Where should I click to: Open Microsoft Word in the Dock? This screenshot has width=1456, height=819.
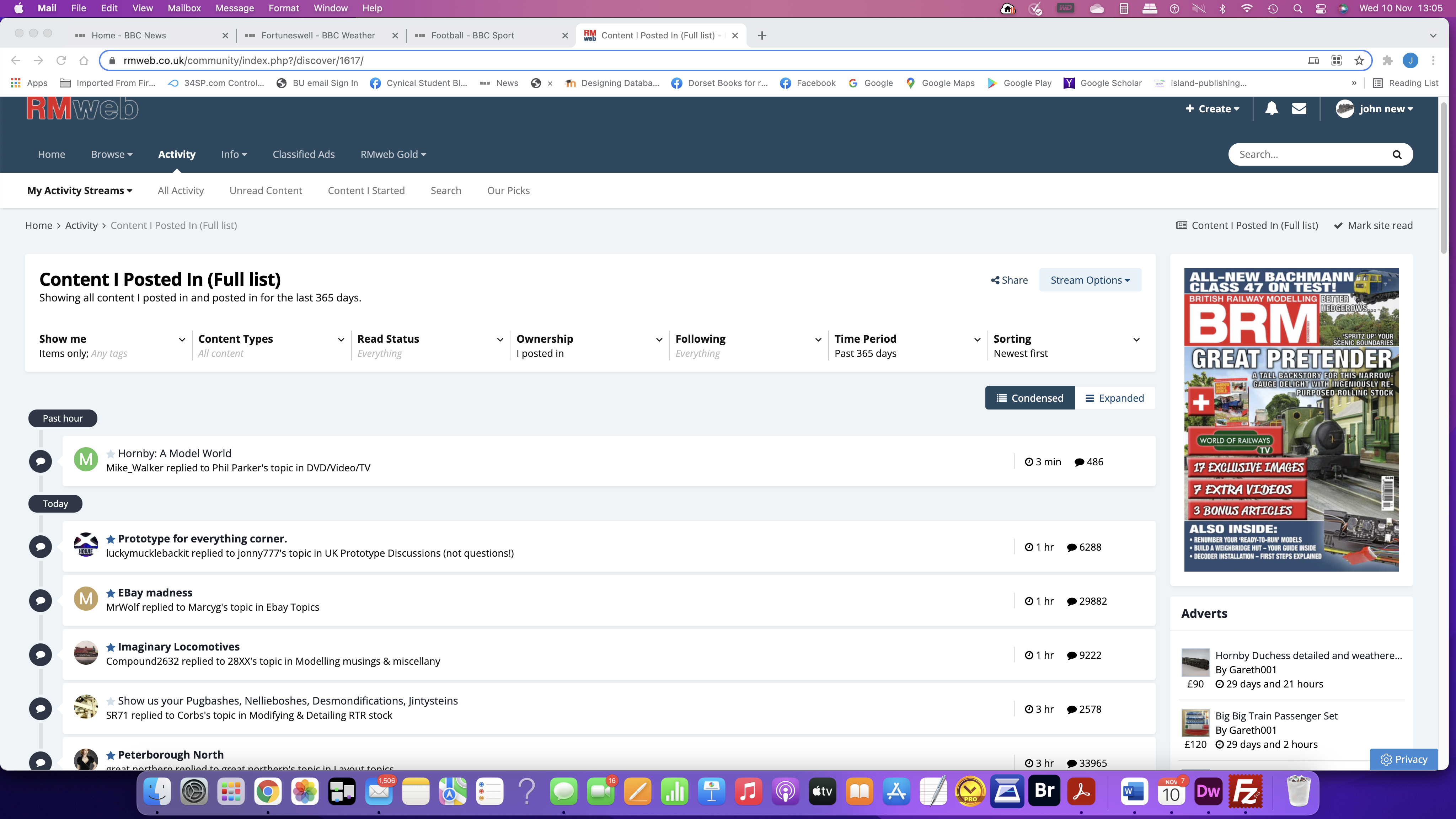click(1134, 791)
